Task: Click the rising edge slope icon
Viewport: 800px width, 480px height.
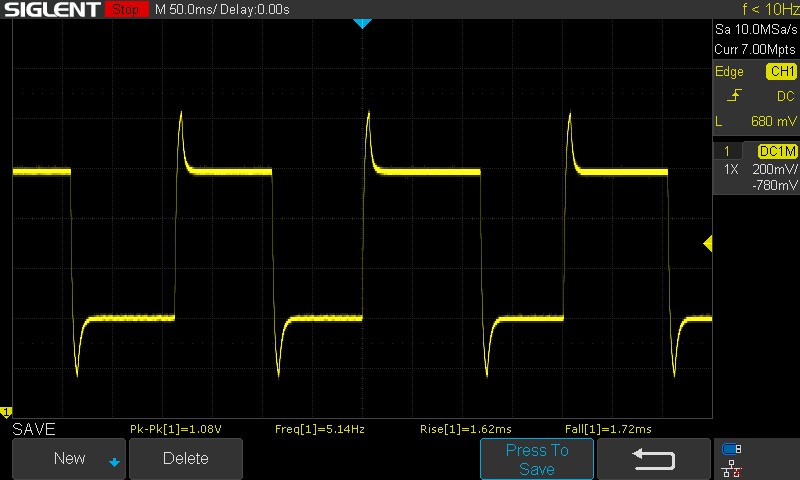Action: (734, 95)
